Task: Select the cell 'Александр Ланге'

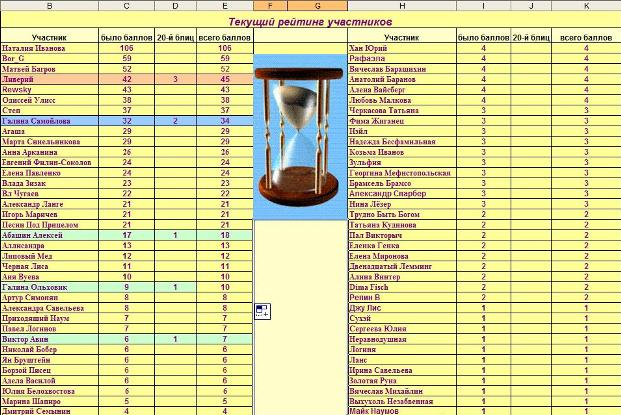Action: 50,204
